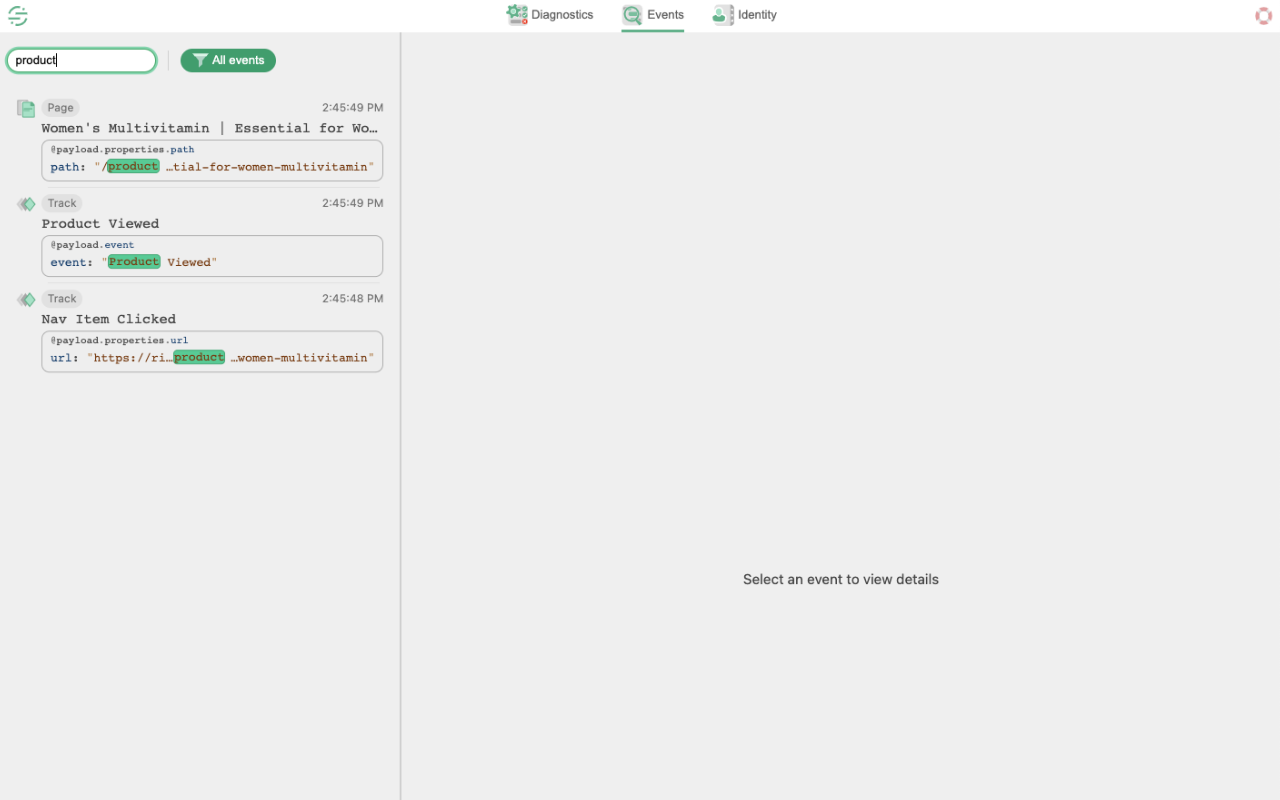Screen dimensions: 1280x800
Task: Click the Diagnostics gear icon
Action: (x=516, y=14)
